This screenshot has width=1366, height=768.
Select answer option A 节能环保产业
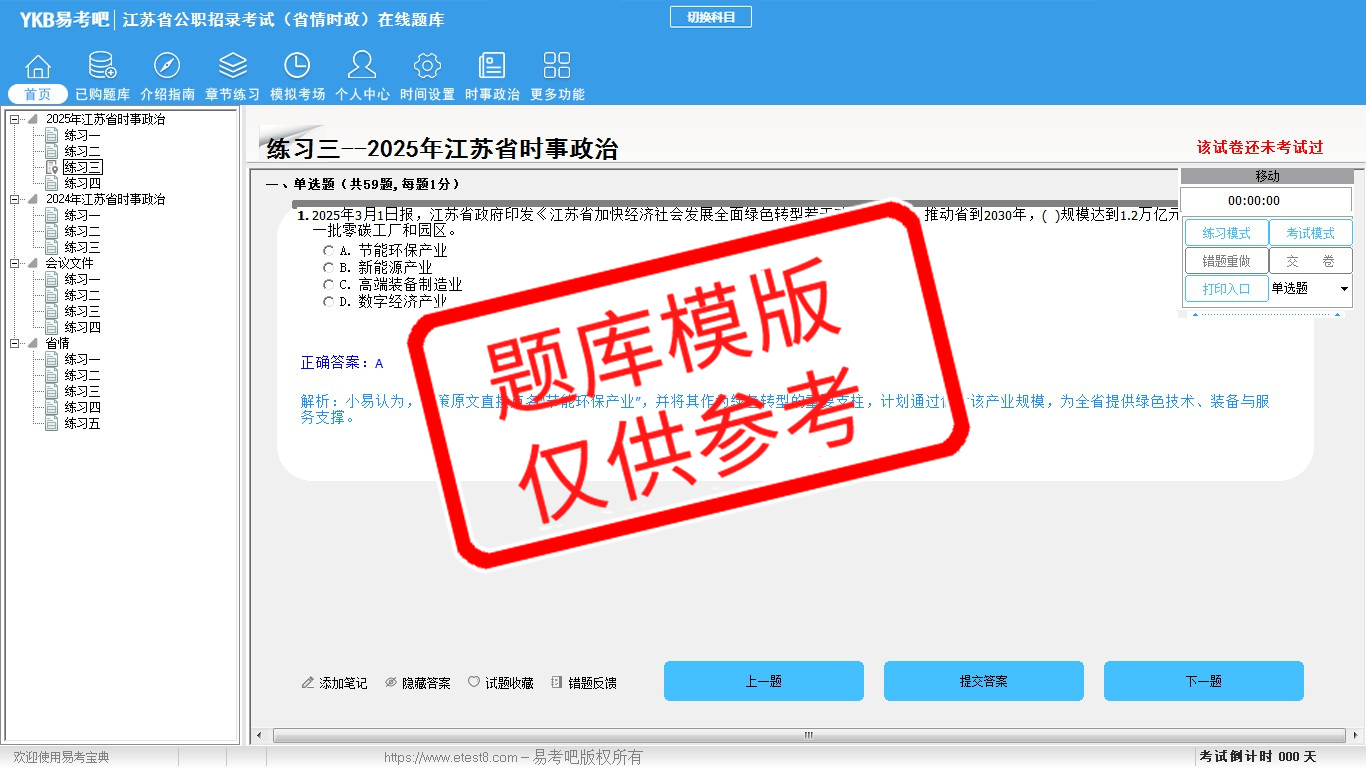coord(329,251)
